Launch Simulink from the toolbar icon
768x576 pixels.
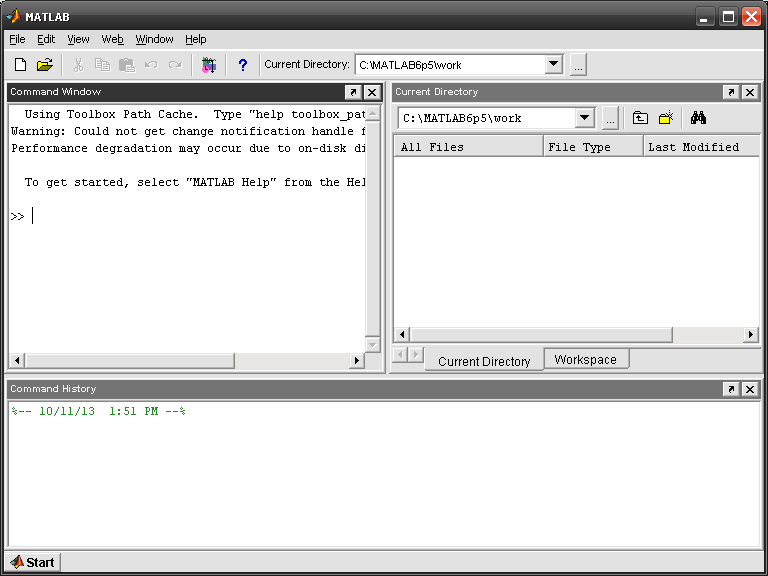(208, 65)
